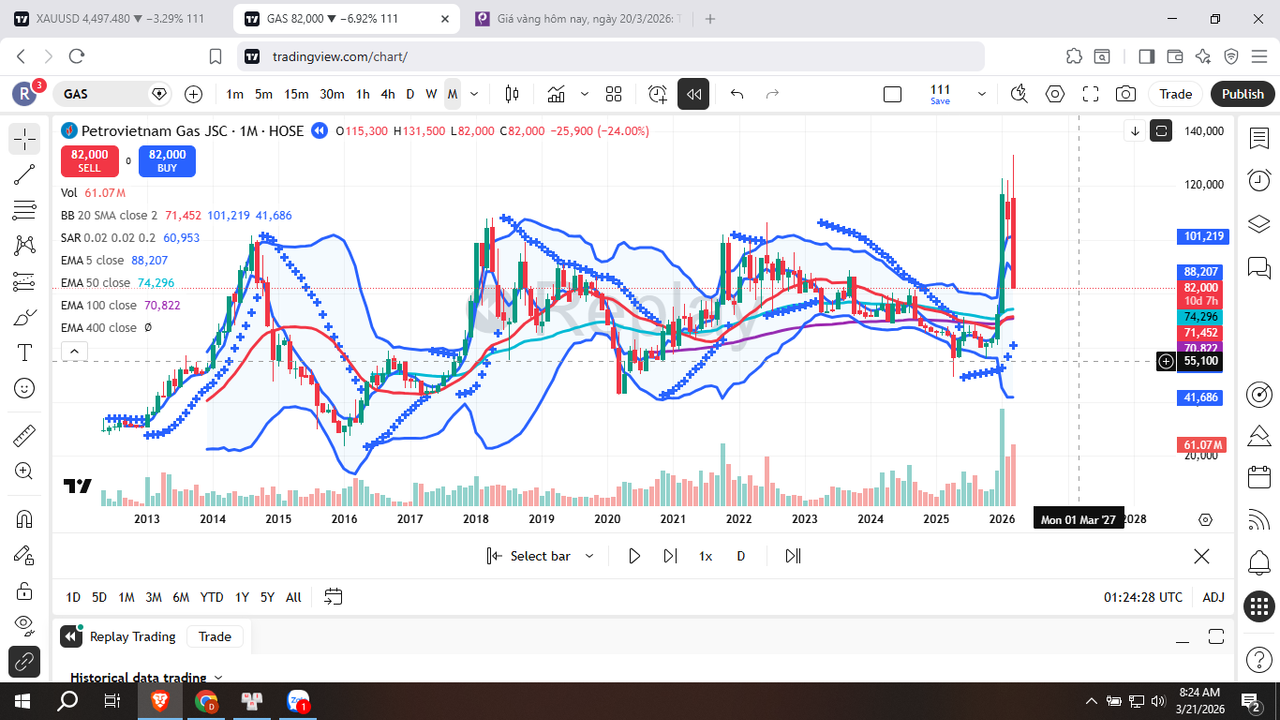Image resolution: width=1280 pixels, height=720 pixels.
Task: Expand the Historical data trading dropdown
Action: [146, 677]
